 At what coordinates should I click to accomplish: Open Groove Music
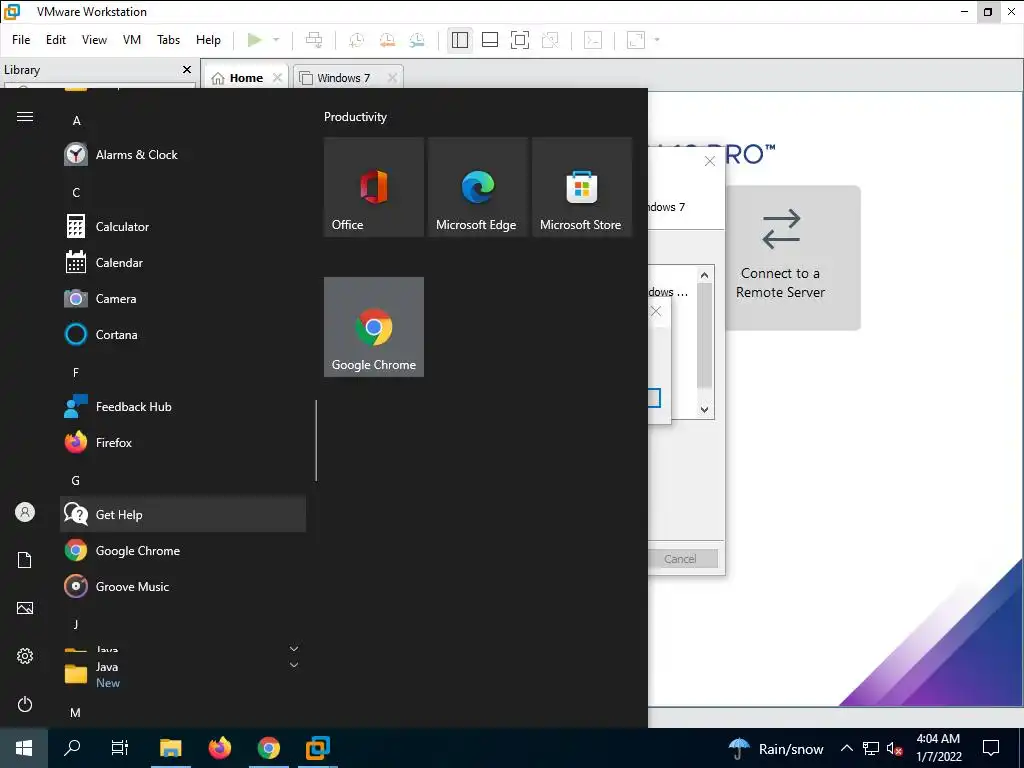point(183,586)
